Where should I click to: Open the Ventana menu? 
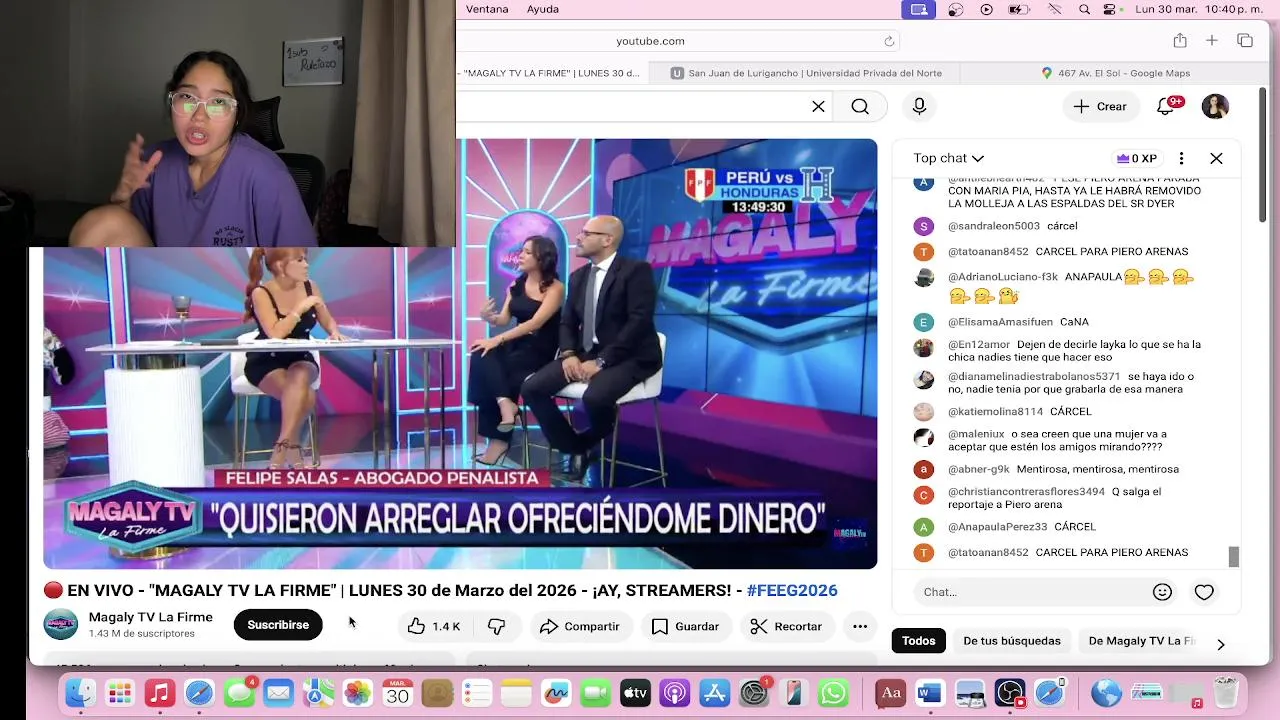coord(487,9)
